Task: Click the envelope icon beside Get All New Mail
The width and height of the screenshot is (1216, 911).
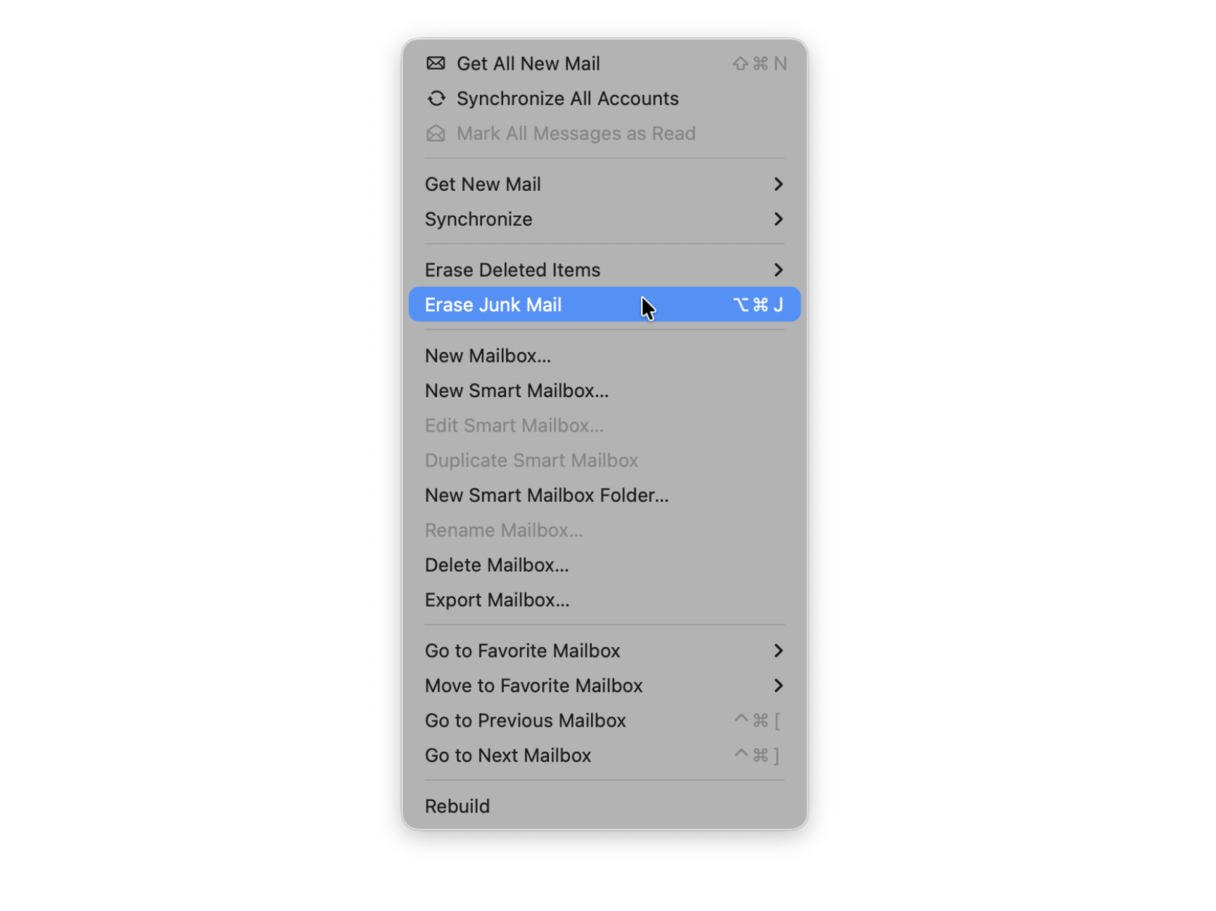Action: [436, 63]
